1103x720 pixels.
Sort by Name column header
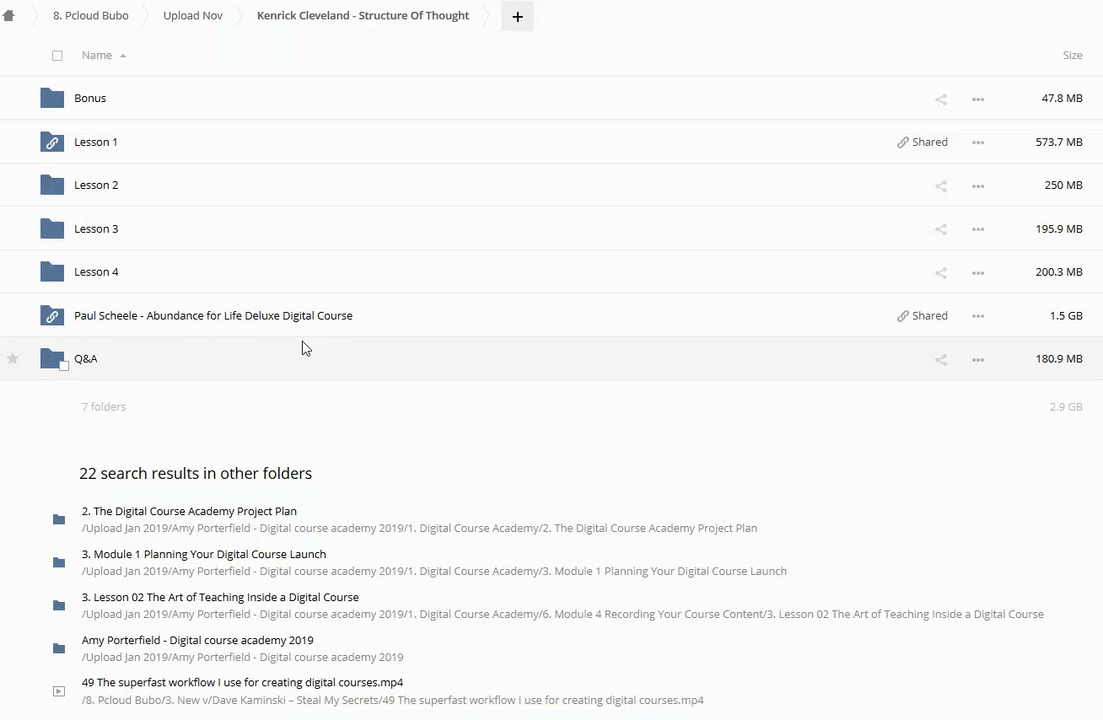(x=97, y=56)
